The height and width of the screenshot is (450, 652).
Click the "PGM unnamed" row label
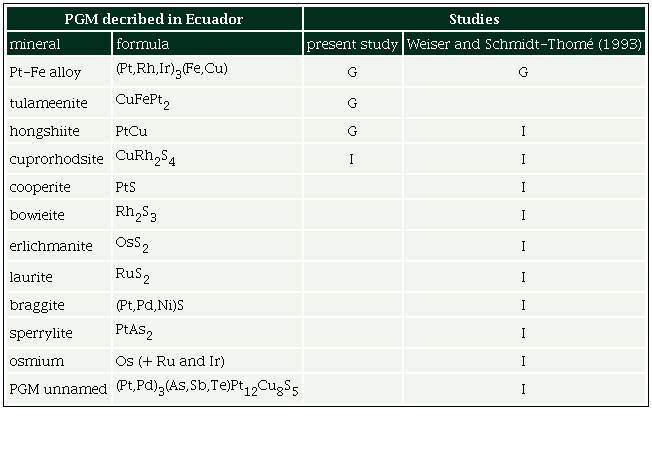(x=57, y=390)
